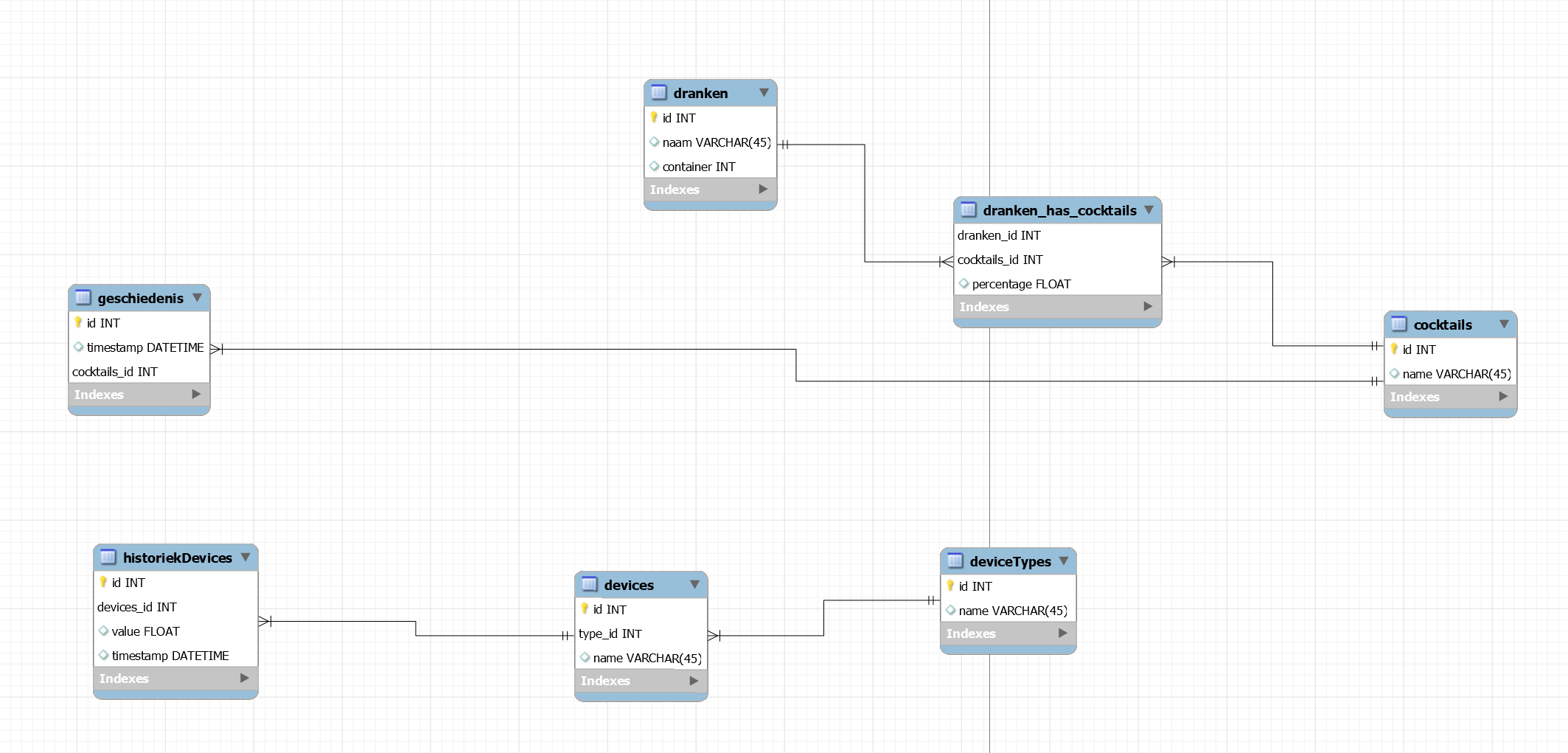Click the diamond icon beside historiekDevices timestamp DATETIME
1568x753 pixels.
point(103,655)
